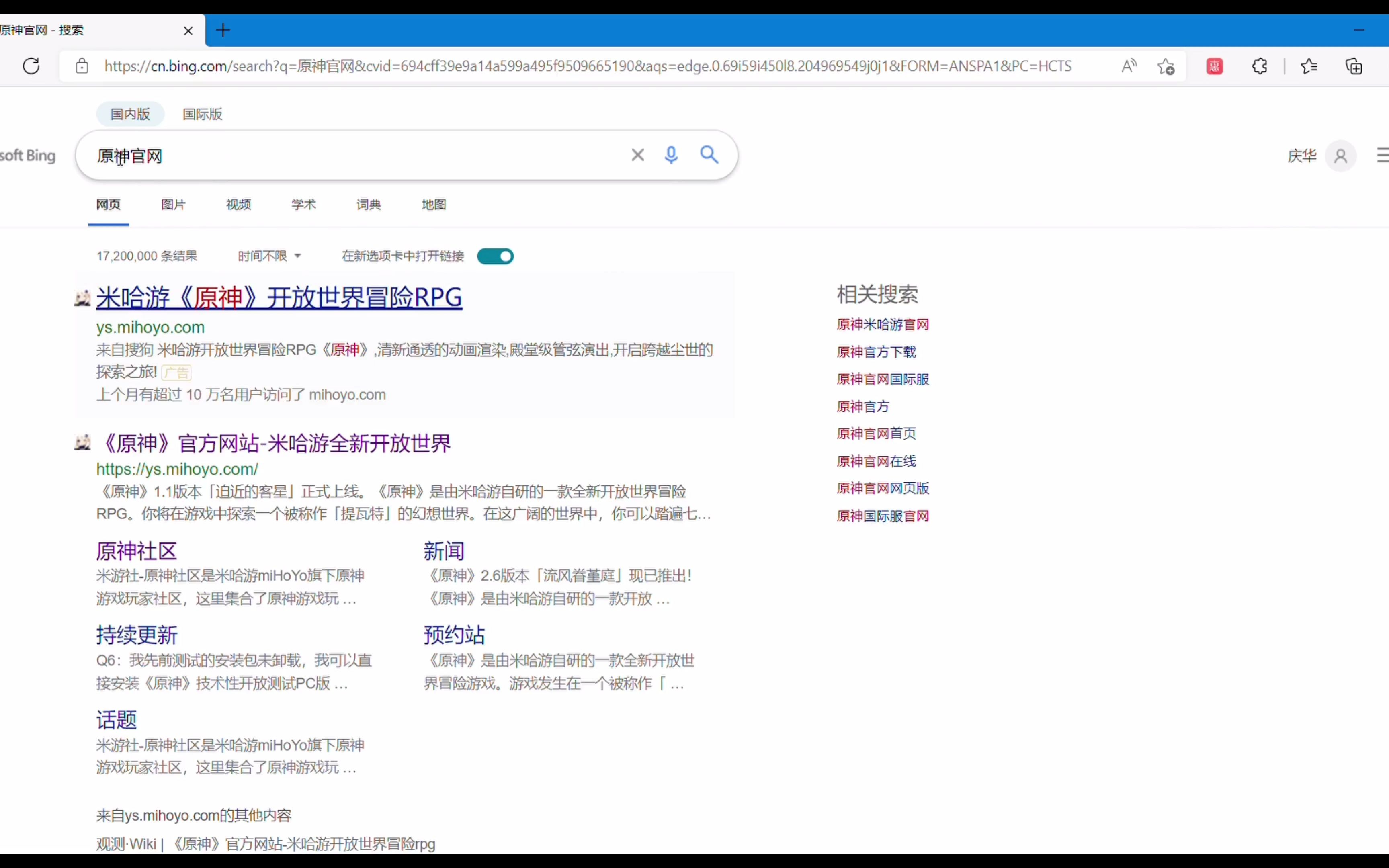
Task: Click the red extension icon in toolbar
Action: (1215, 66)
